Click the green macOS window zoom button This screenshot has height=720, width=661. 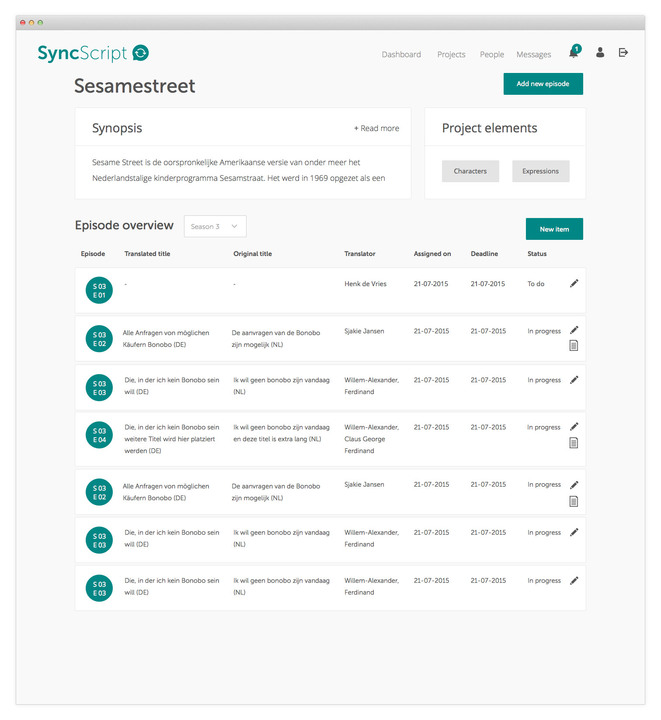(x=40, y=22)
